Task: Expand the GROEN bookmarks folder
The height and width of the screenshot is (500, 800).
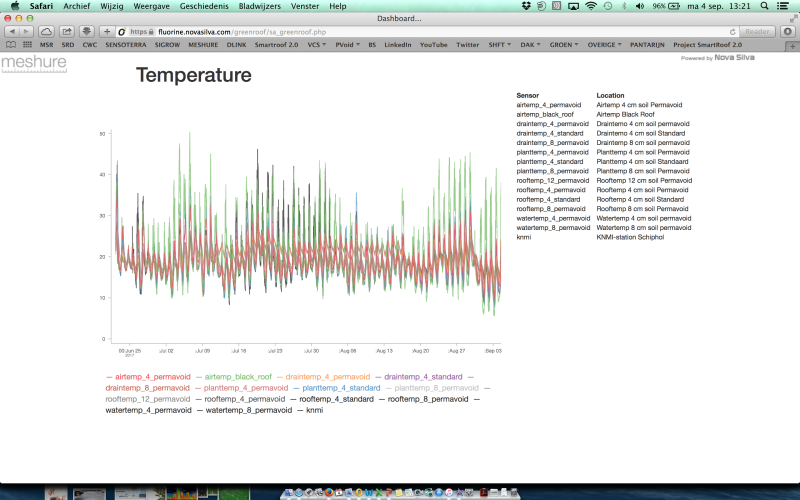Action: 564,45
